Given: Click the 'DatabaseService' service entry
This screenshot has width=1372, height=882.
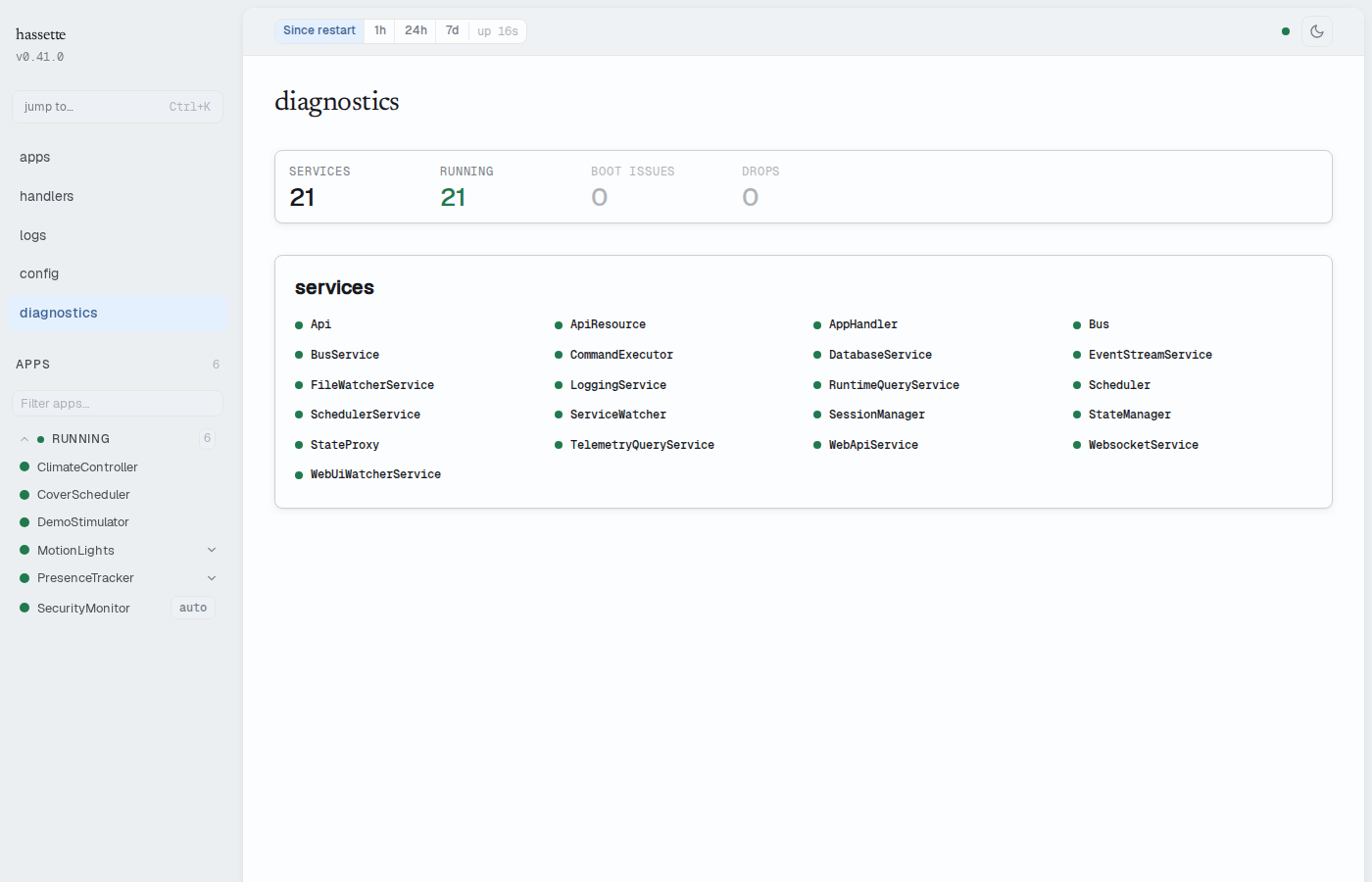Looking at the screenshot, I should (880, 355).
